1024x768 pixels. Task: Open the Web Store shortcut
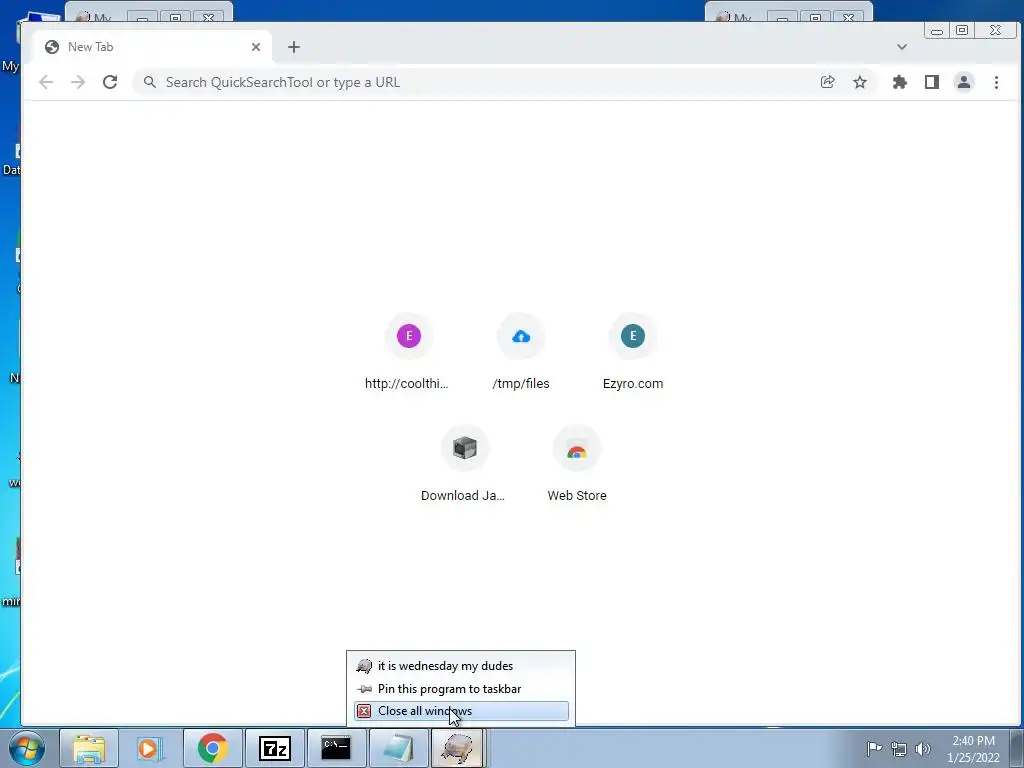(577, 465)
